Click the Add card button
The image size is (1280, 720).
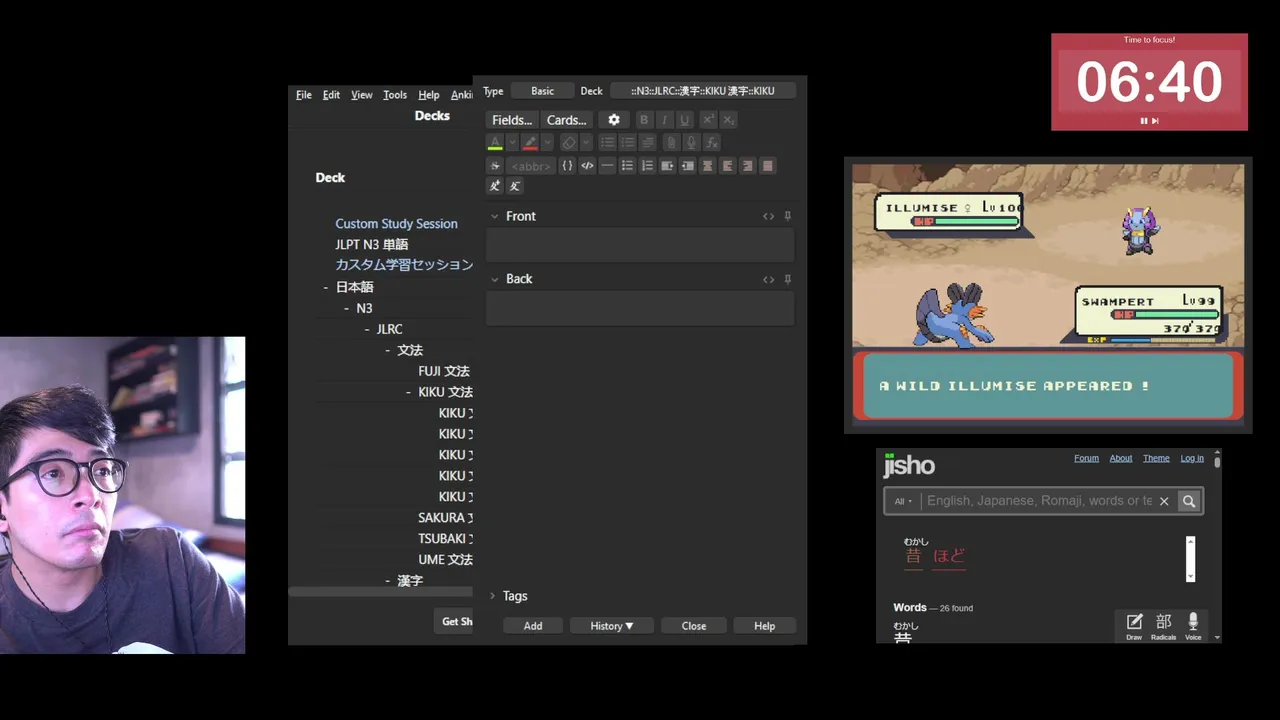(533, 626)
